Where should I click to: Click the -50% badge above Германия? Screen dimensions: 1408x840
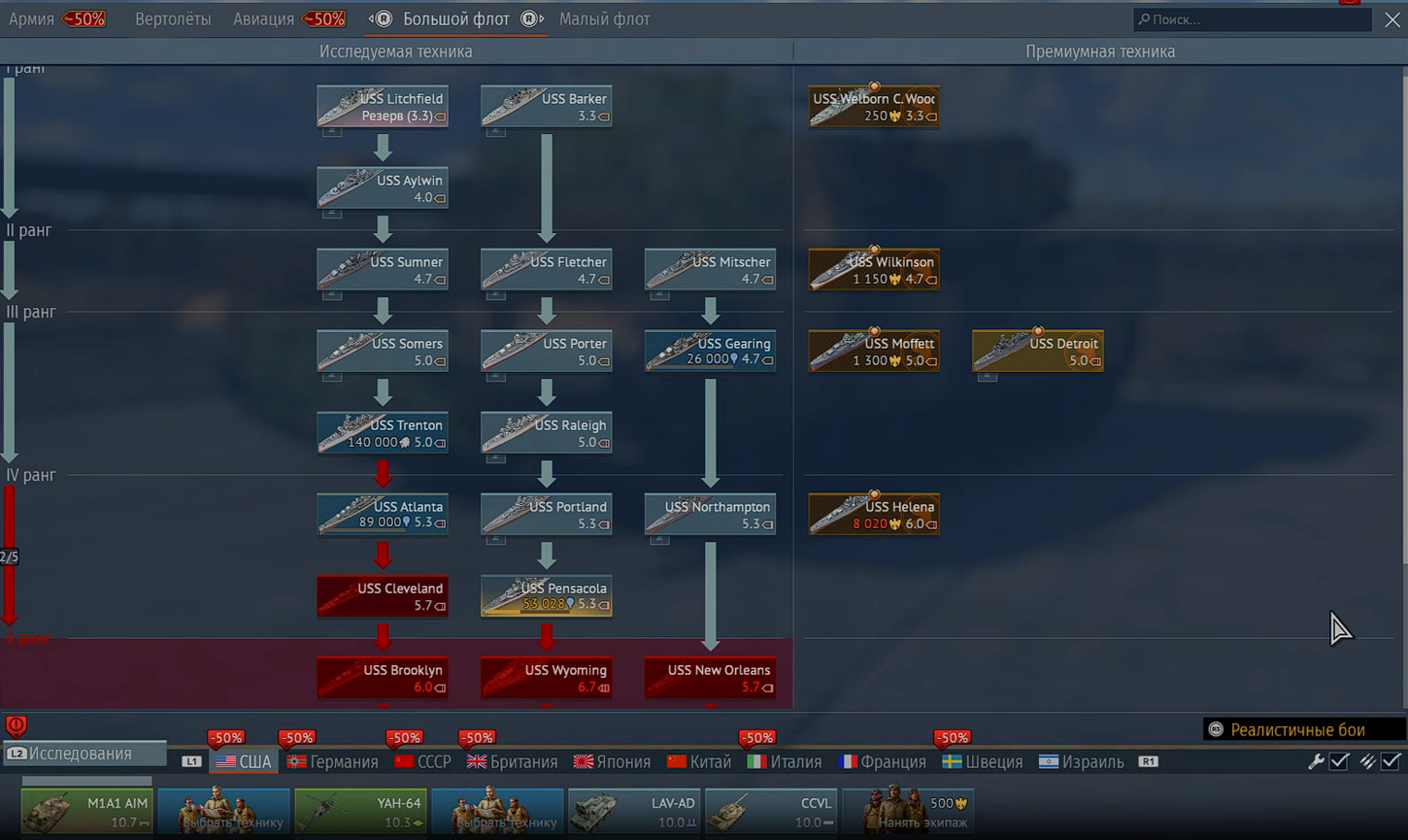coord(296,738)
